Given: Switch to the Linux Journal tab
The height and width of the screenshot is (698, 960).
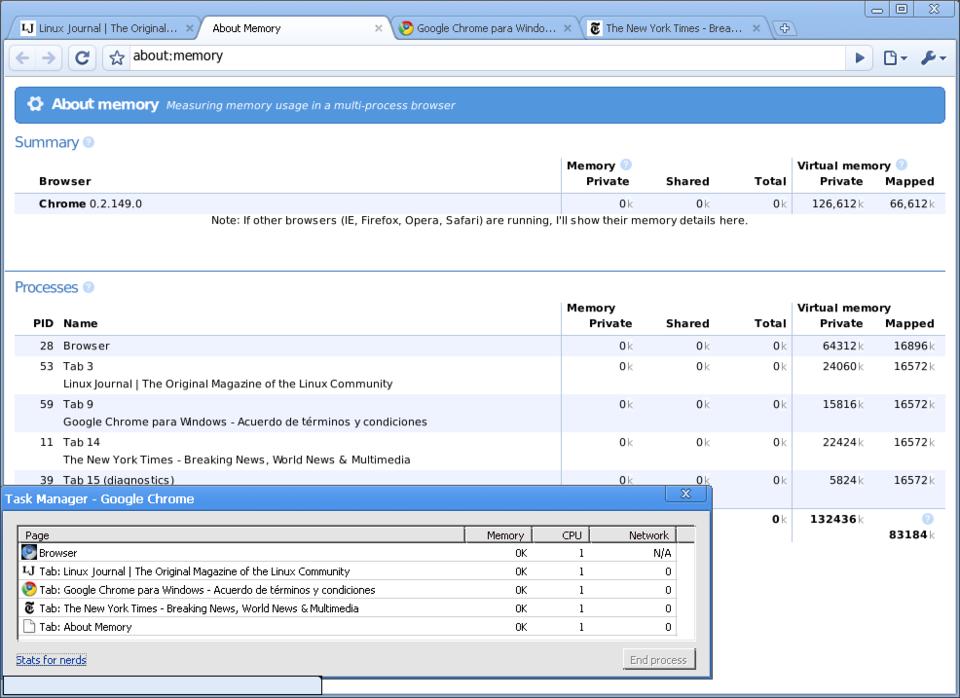Looking at the screenshot, I should (100, 28).
